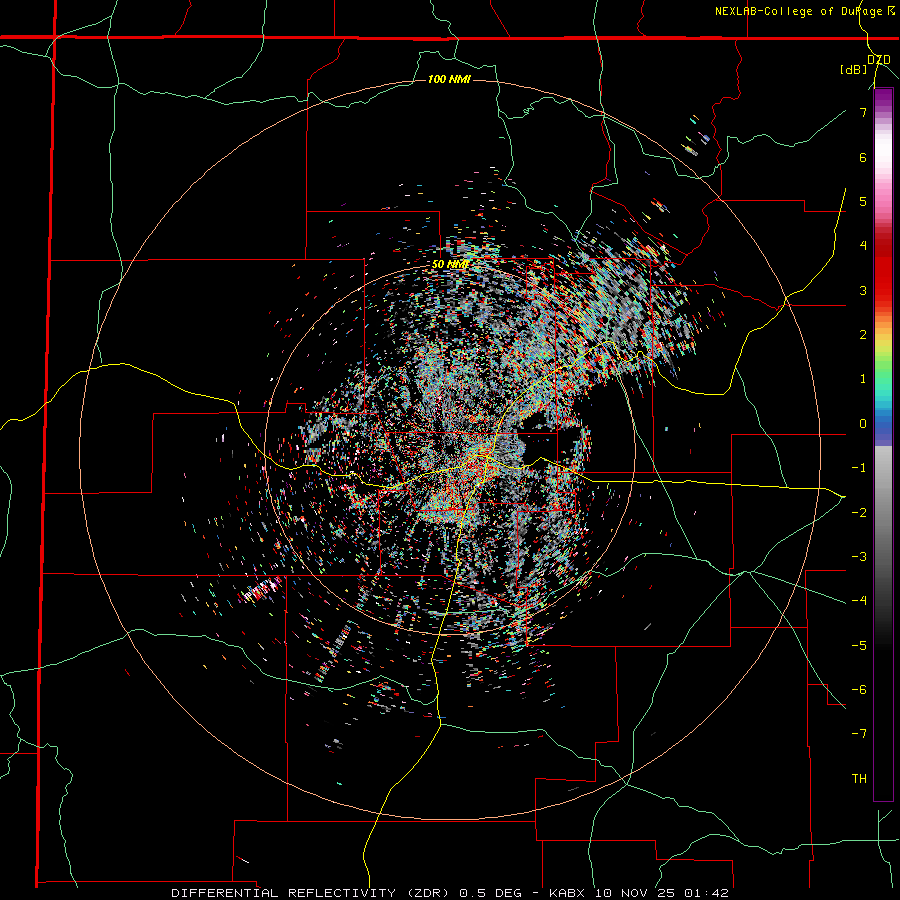The height and width of the screenshot is (900, 900).
Task: Click the [dB] units label
Action: [x=854, y=69]
